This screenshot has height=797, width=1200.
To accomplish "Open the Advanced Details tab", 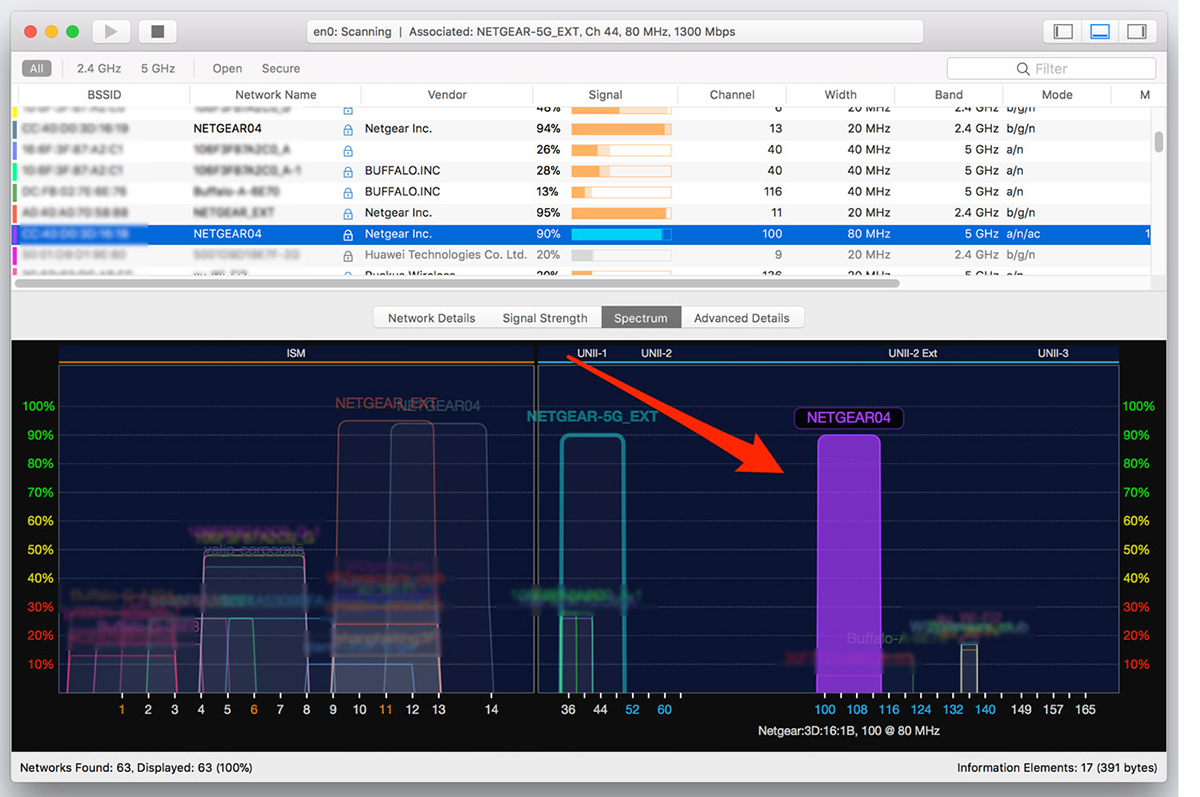I will pos(741,318).
